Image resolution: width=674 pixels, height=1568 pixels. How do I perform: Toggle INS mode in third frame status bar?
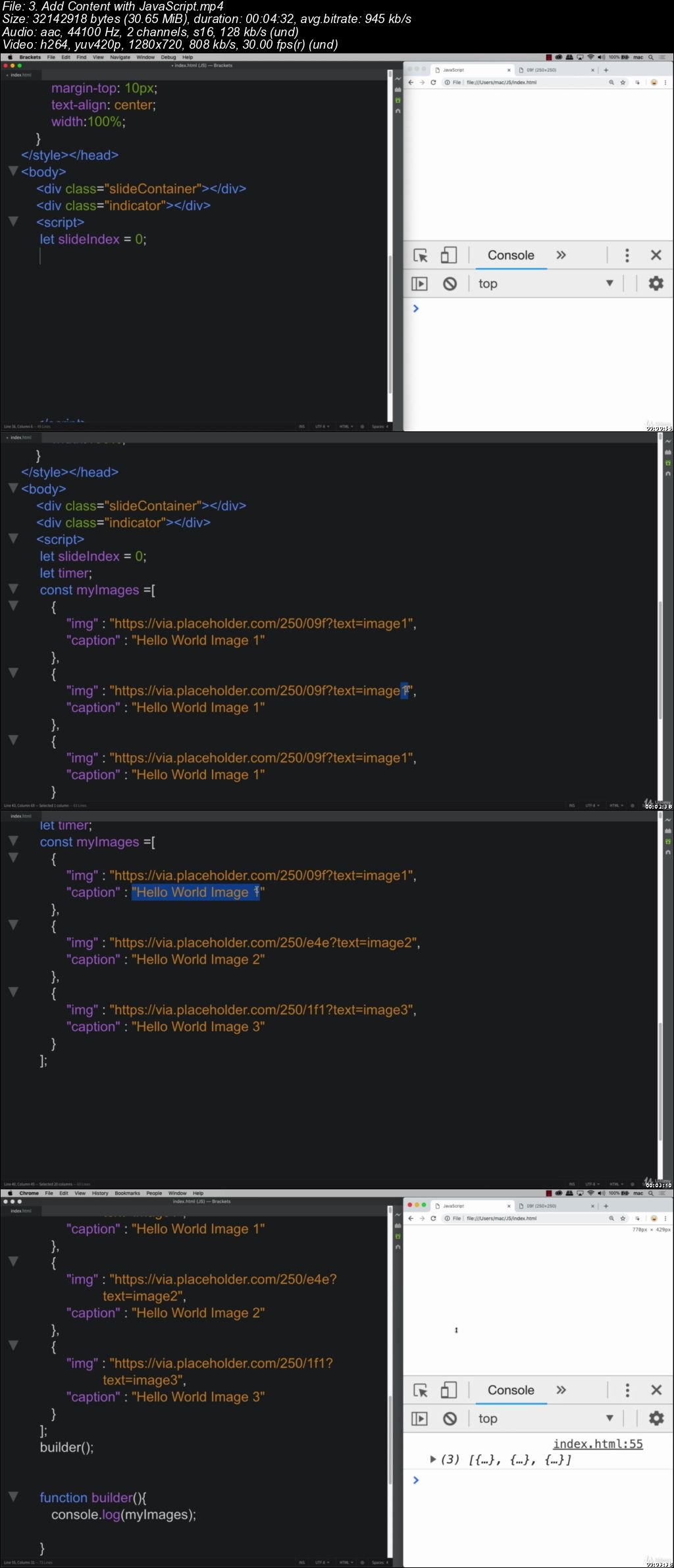(x=571, y=1184)
